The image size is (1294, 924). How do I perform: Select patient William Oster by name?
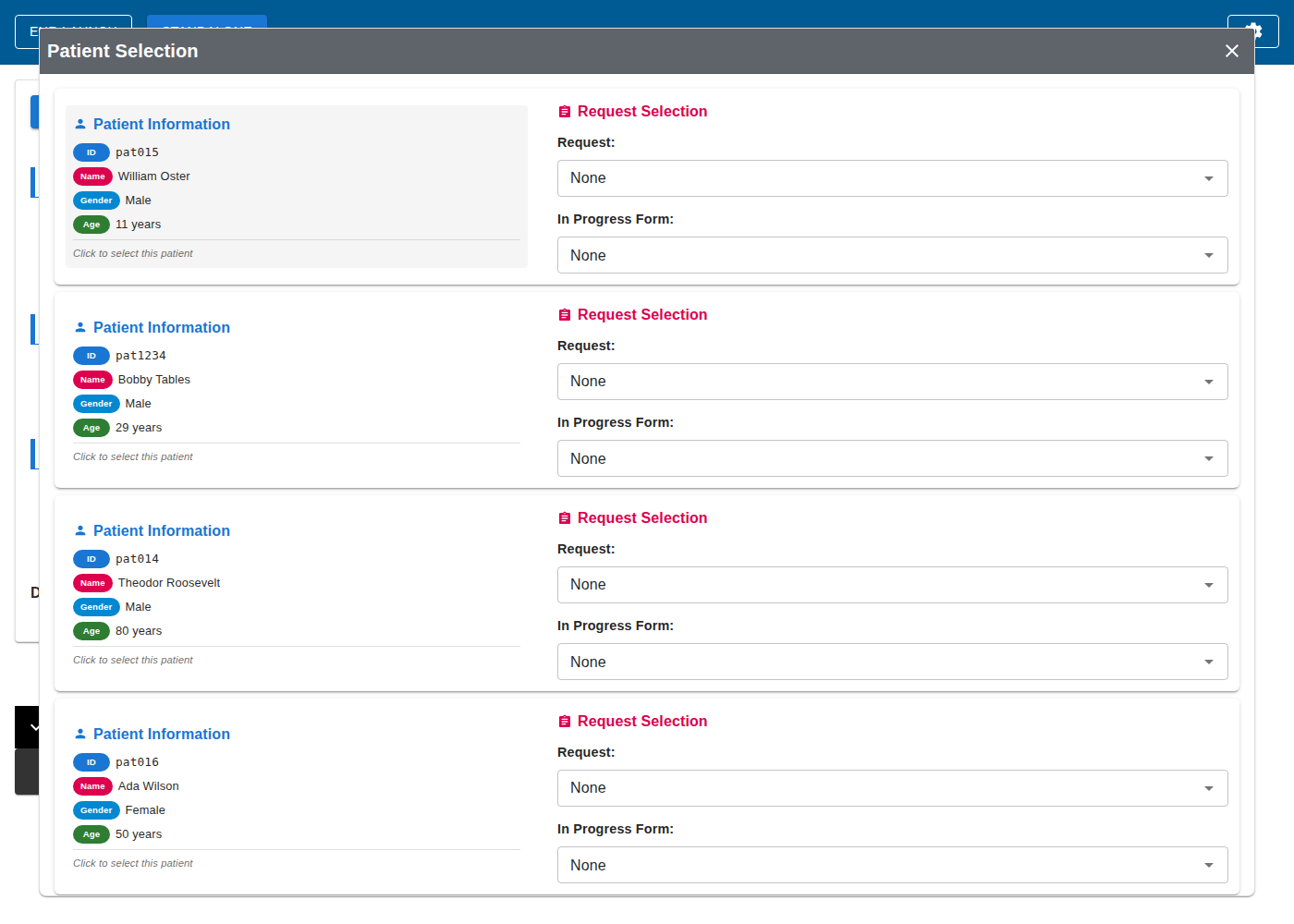point(153,176)
